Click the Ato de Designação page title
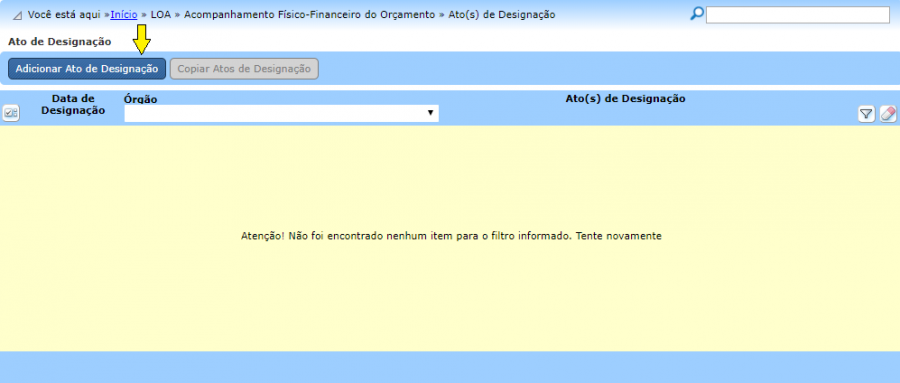The image size is (900, 383). [x=60, y=42]
